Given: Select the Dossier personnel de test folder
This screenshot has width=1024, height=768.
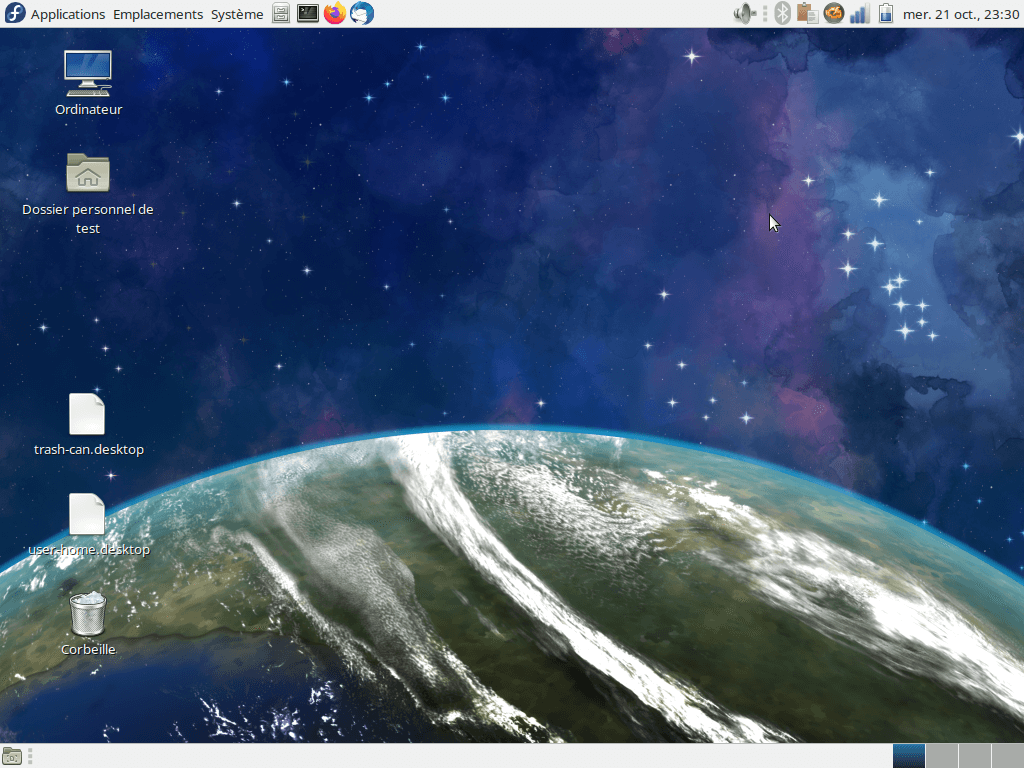Looking at the screenshot, I should (88, 172).
